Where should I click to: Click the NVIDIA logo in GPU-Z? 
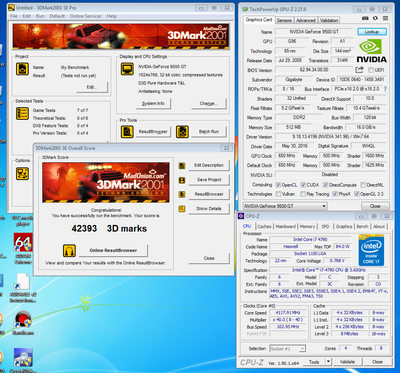tap(372, 51)
